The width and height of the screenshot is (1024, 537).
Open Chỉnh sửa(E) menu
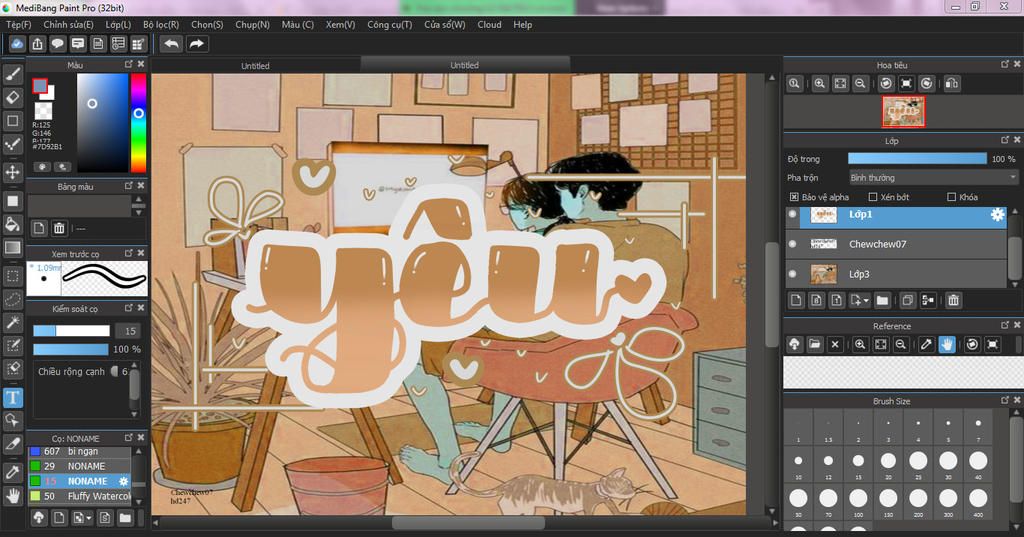pyautogui.click(x=69, y=24)
